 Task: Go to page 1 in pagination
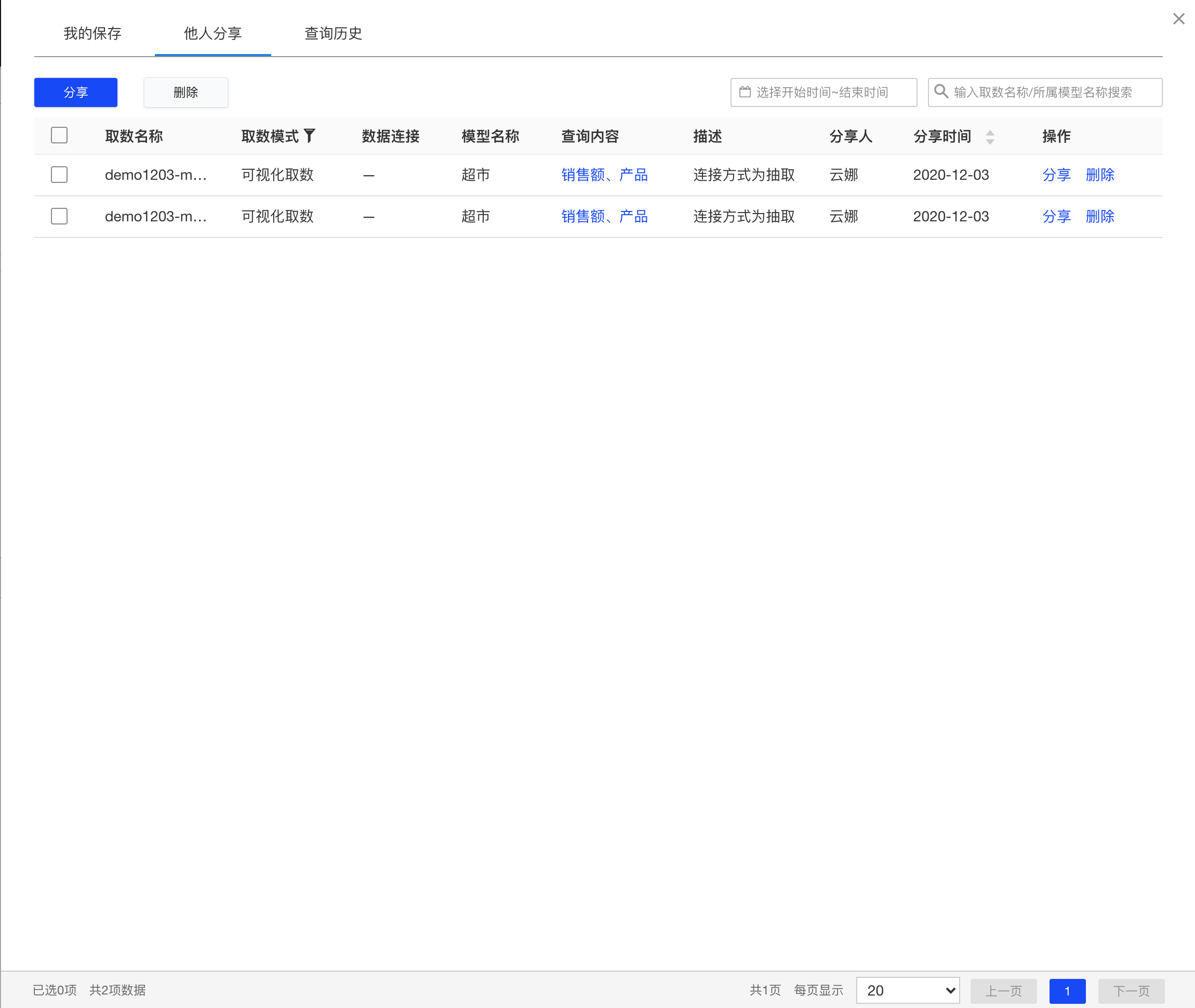(x=1067, y=991)
